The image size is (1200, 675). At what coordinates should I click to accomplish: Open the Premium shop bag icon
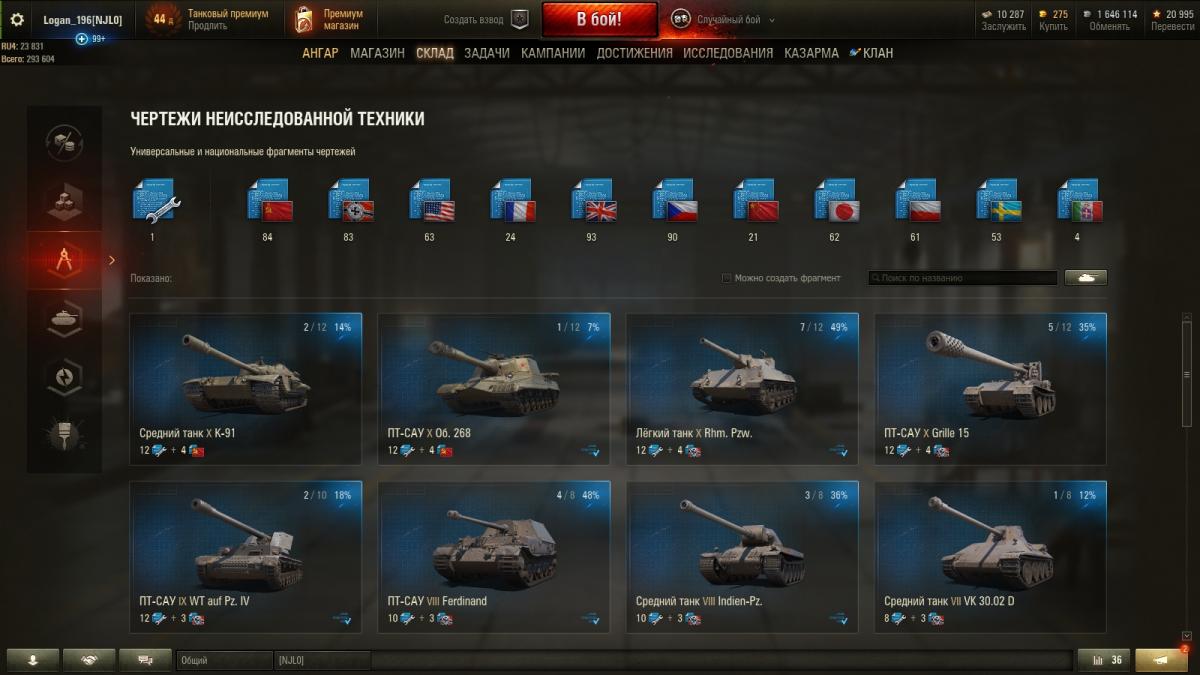[304, 19]
